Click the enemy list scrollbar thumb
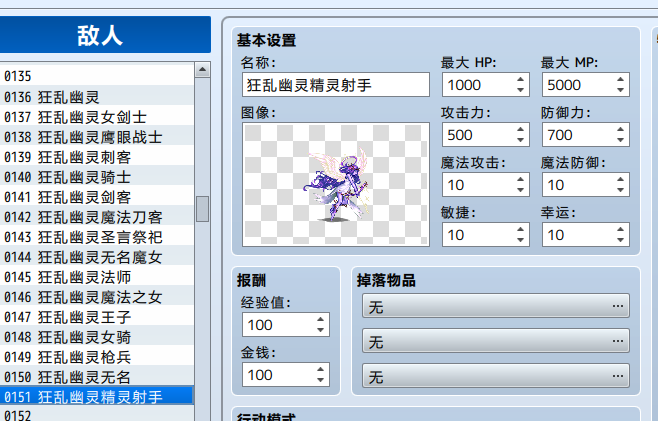The image size is (658, 421). pos(202,209)
